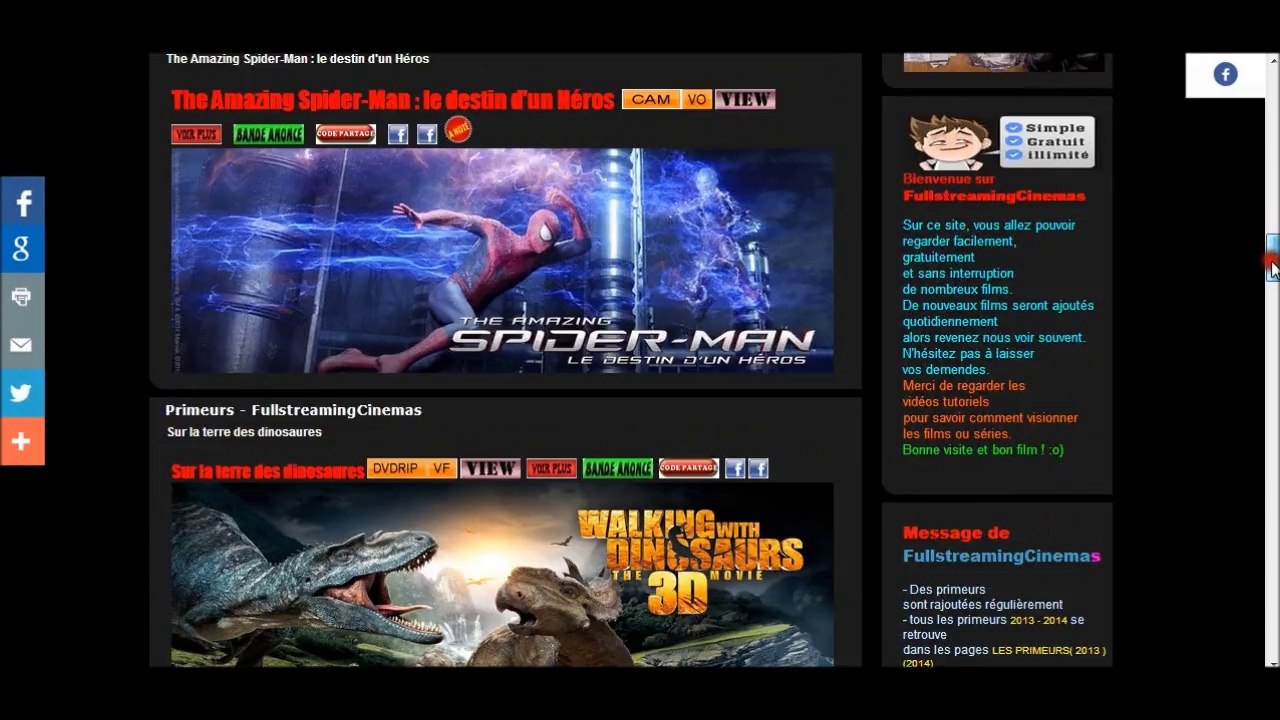Click 'Sur ce site, vous allez pouvoir' text

pyautogui.click(x=989, y=225)
